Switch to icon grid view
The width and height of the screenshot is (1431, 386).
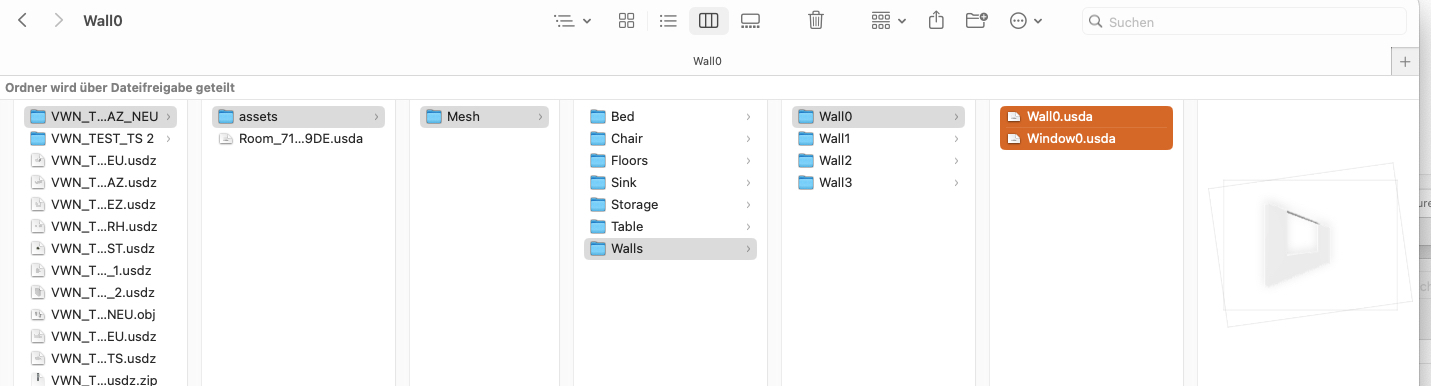pyautogui.click(x=627, y=20)
